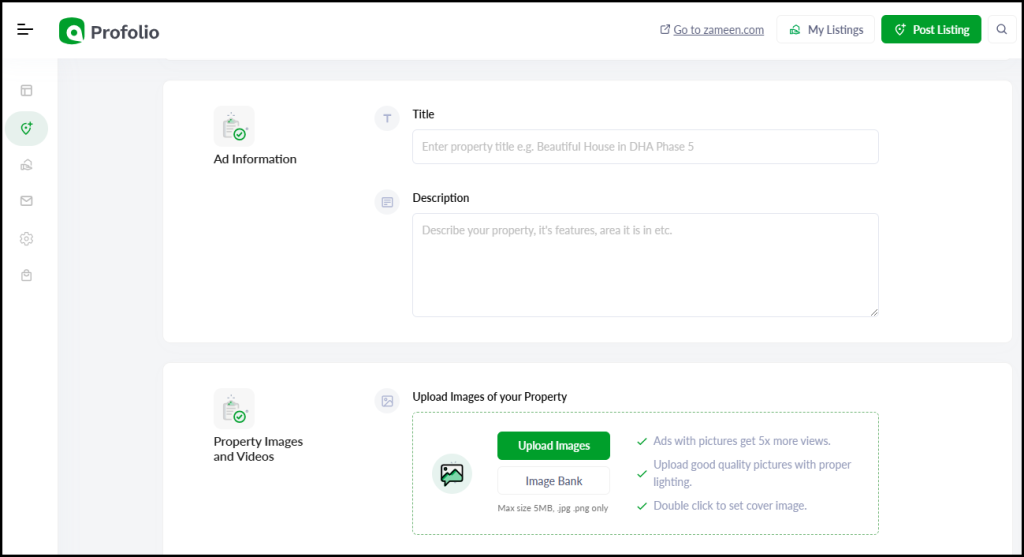Open the Image Bank
Viewport: 1024px width, 557px height.
[x=554, y=481]
